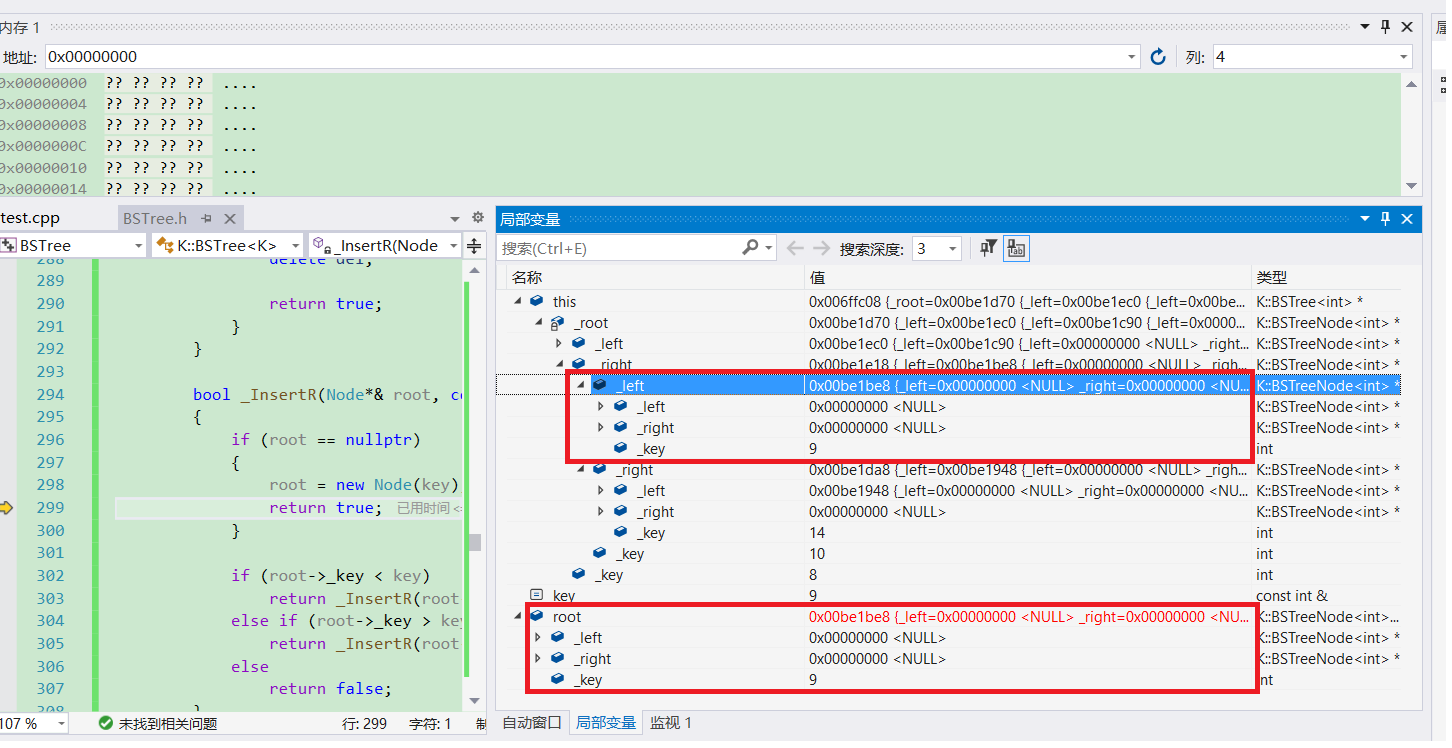
Task: Switch to the BSTree.h tab
Action: [155, 218]
